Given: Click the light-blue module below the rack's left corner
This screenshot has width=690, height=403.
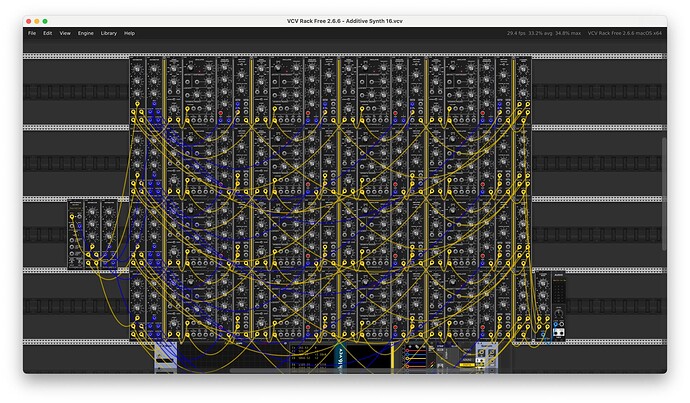Looking at the screenshot, I should (165, 357).
